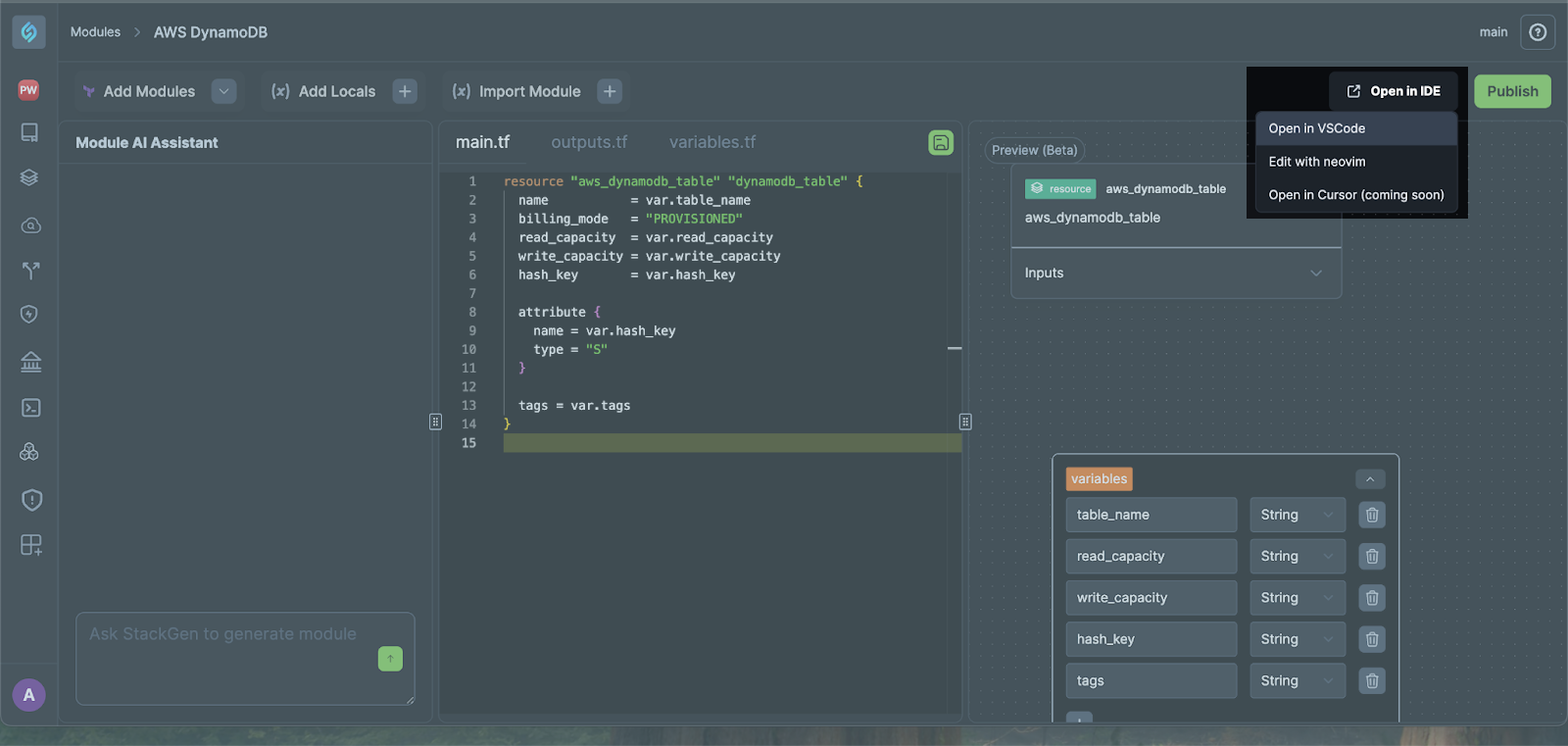This screenshot has width=1568, height=746.
Task: Open the cubes modules sidebar icon
Action: [x=29, y=452]
